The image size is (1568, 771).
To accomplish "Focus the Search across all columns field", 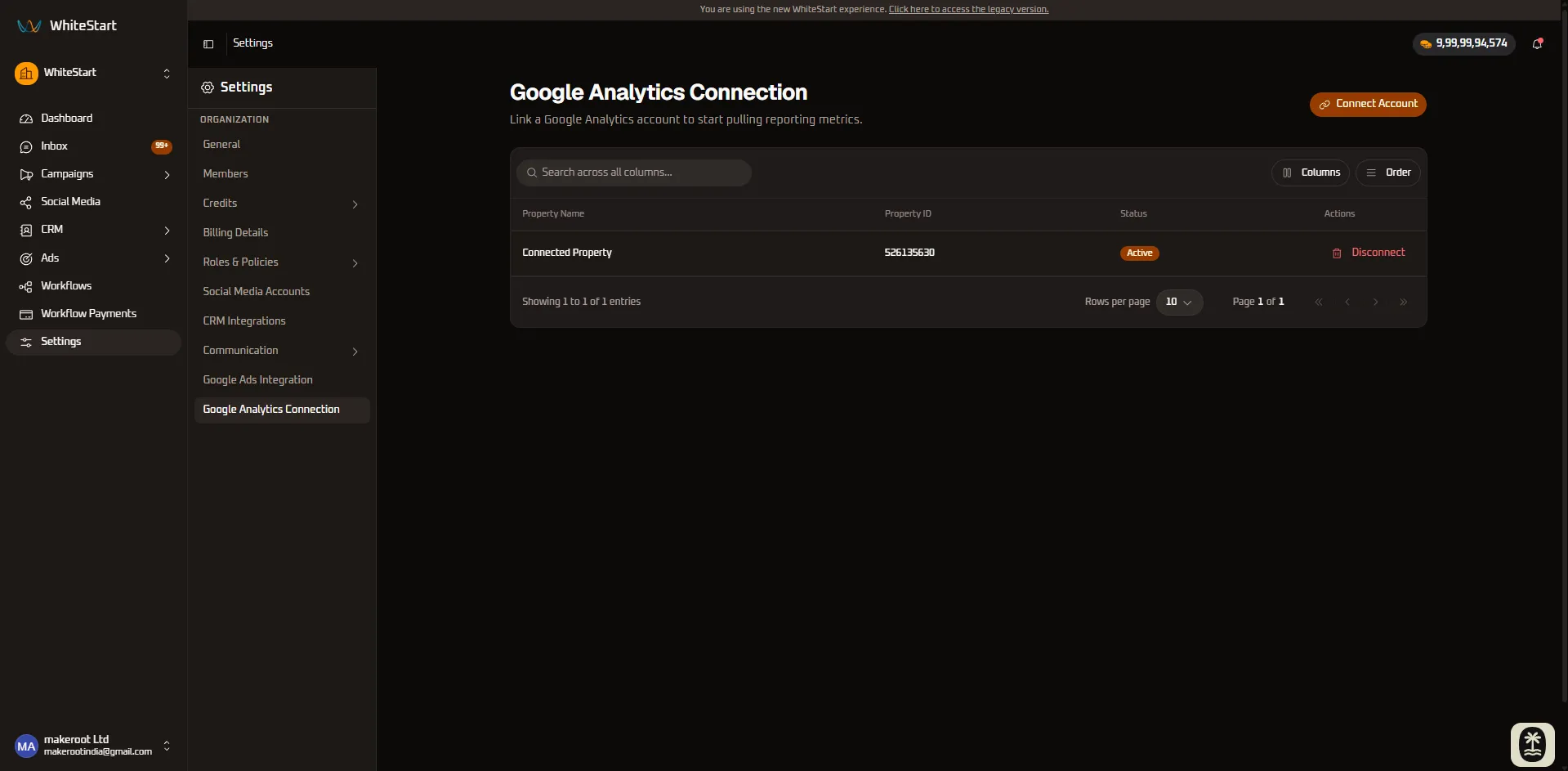I will (634, 173).
